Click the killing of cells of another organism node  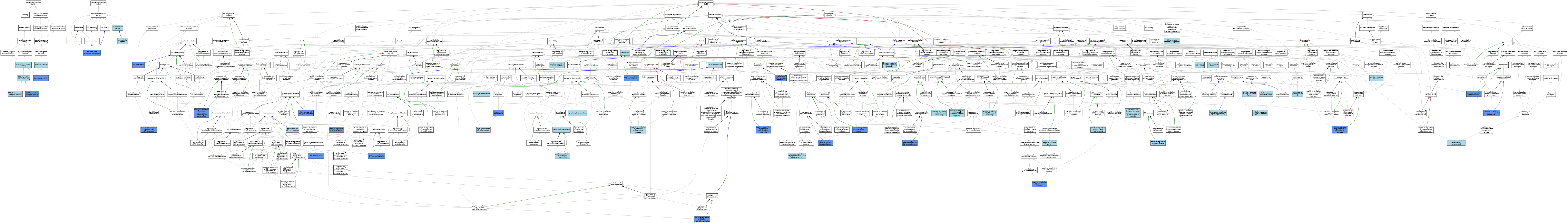[x=1172, y=41]
